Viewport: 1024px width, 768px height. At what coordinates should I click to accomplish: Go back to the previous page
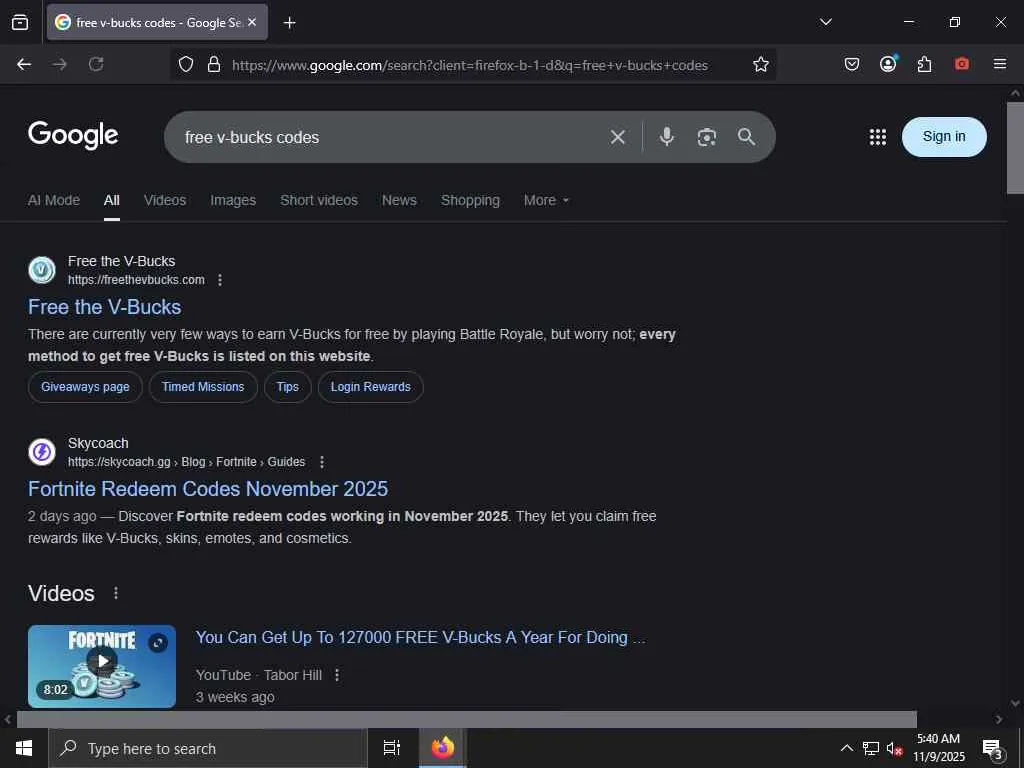coord(24,64)
